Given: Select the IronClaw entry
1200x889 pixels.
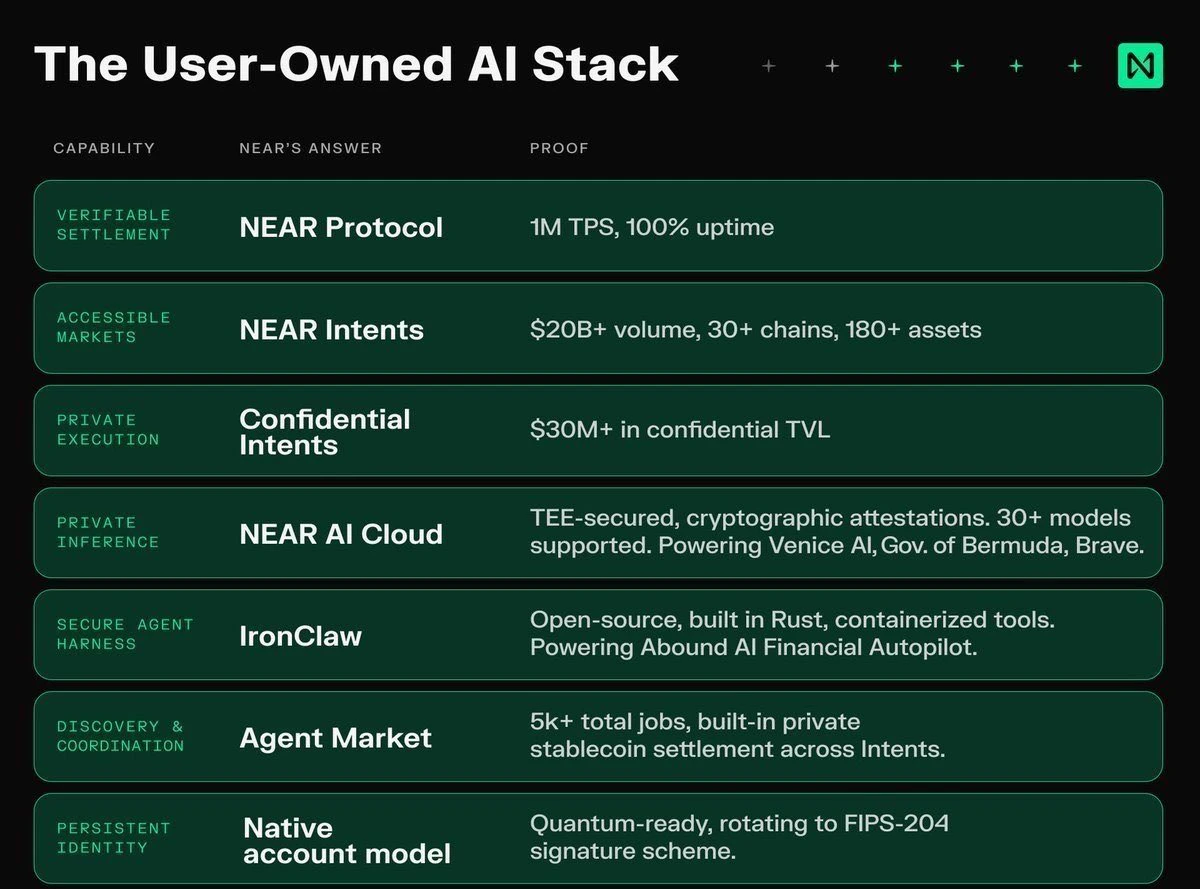Looking at the screenshot, I should (300, 636).
